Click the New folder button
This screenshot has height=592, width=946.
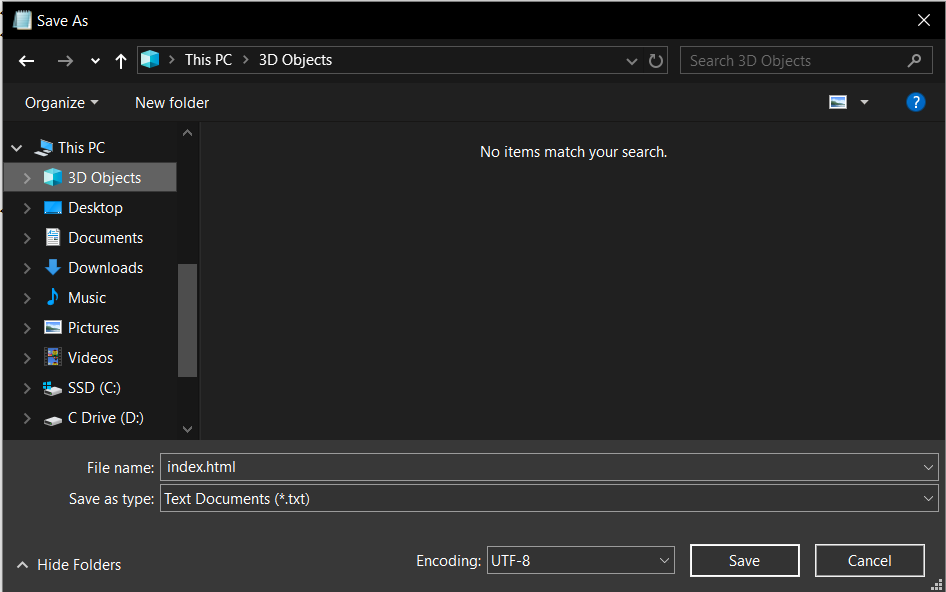tap(171, 102)
